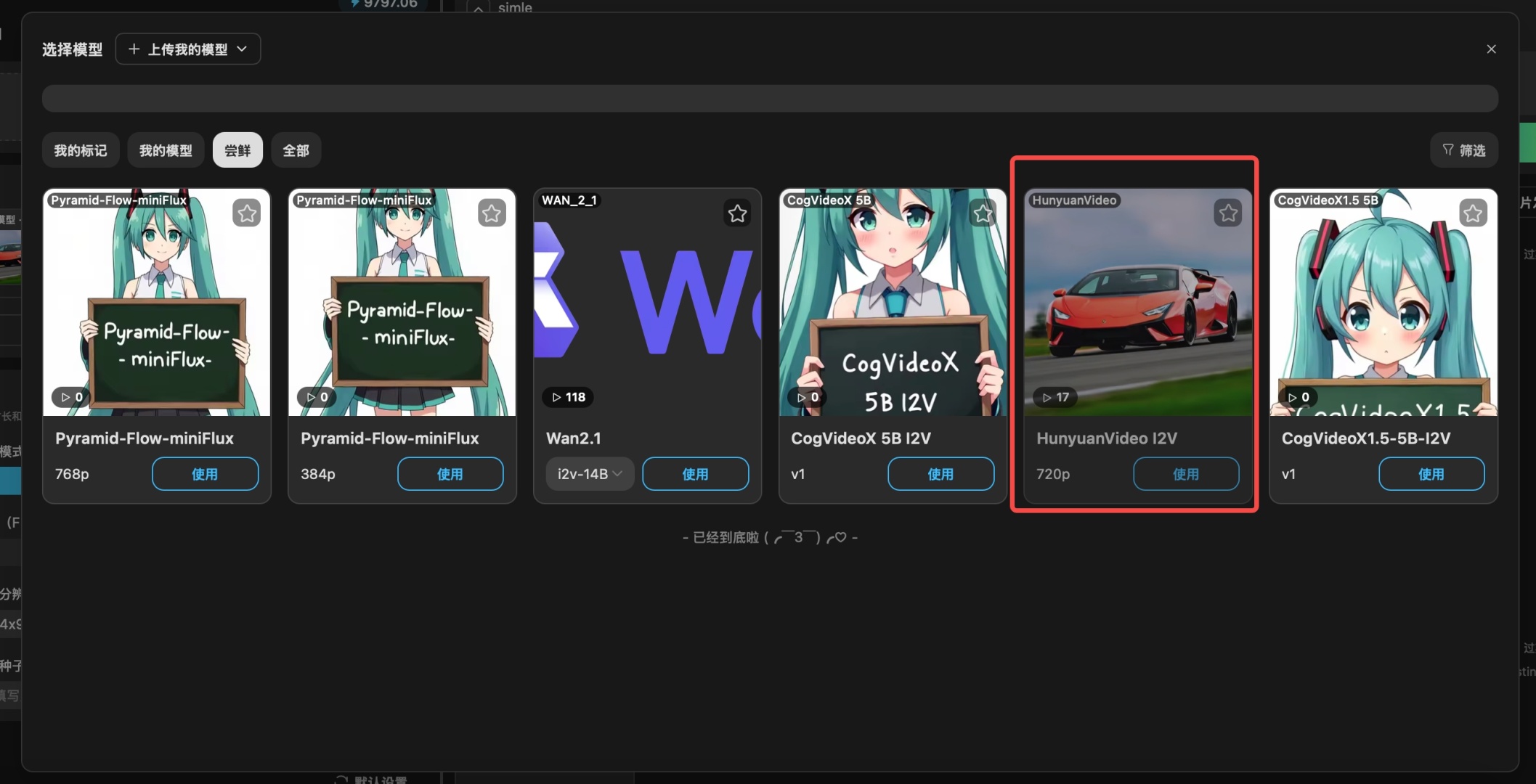This screenshot has width=1536, height=784.
Task: Expand the i2v-14B version dropdown on Wan2.1
Action: (590, 474)
